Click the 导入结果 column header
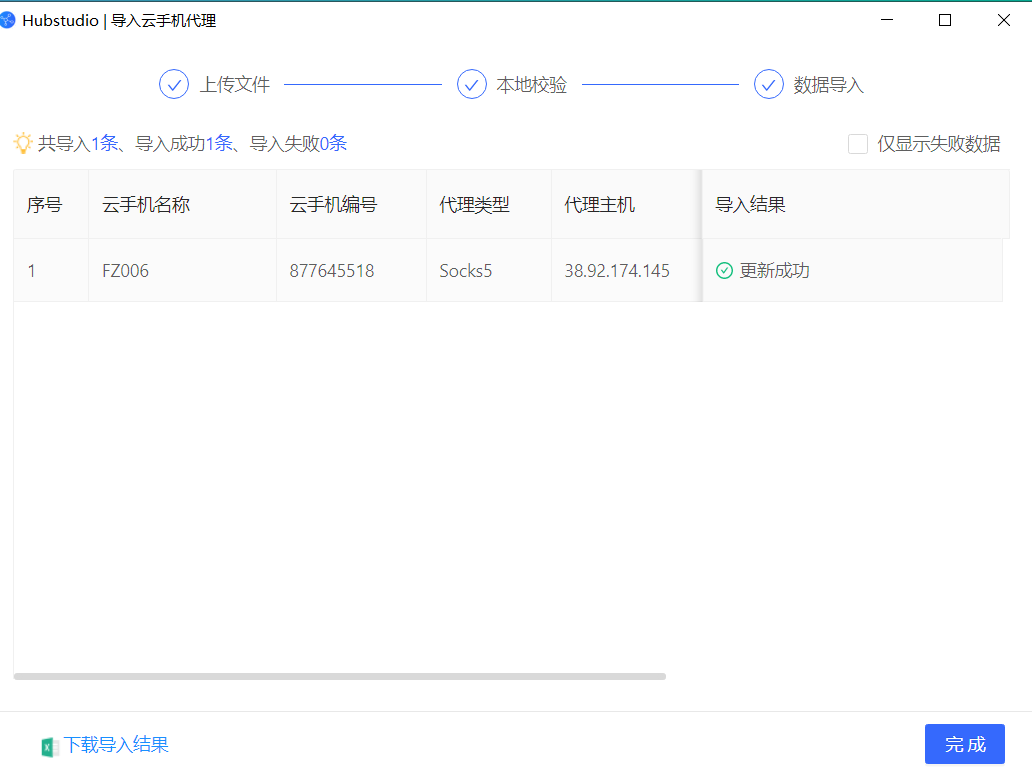The width and height of the screenshot is (1032, 775). point(750,205)
